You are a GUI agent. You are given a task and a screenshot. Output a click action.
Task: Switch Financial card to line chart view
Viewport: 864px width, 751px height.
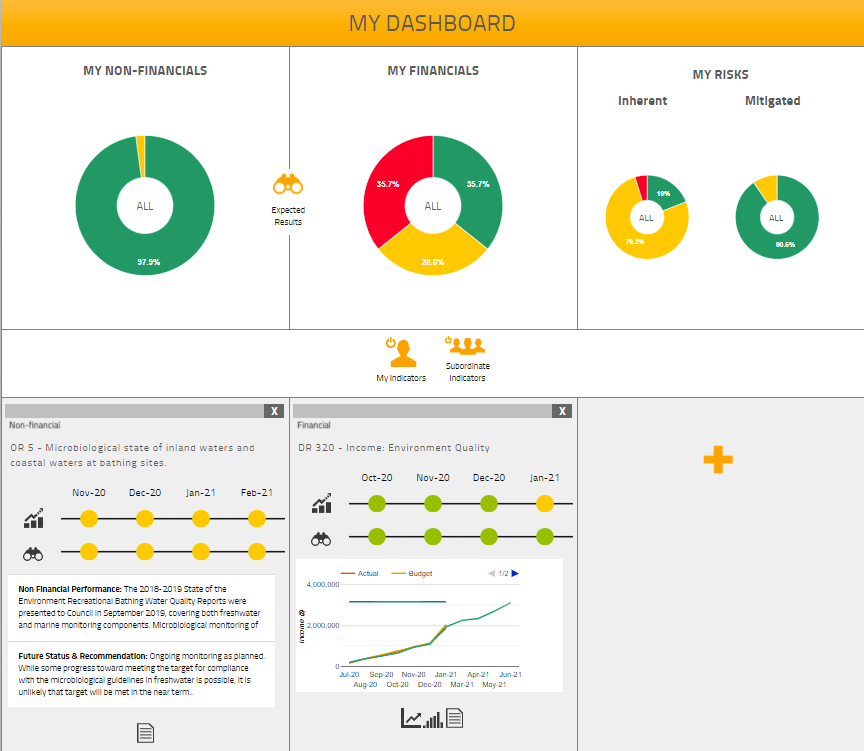411,718
